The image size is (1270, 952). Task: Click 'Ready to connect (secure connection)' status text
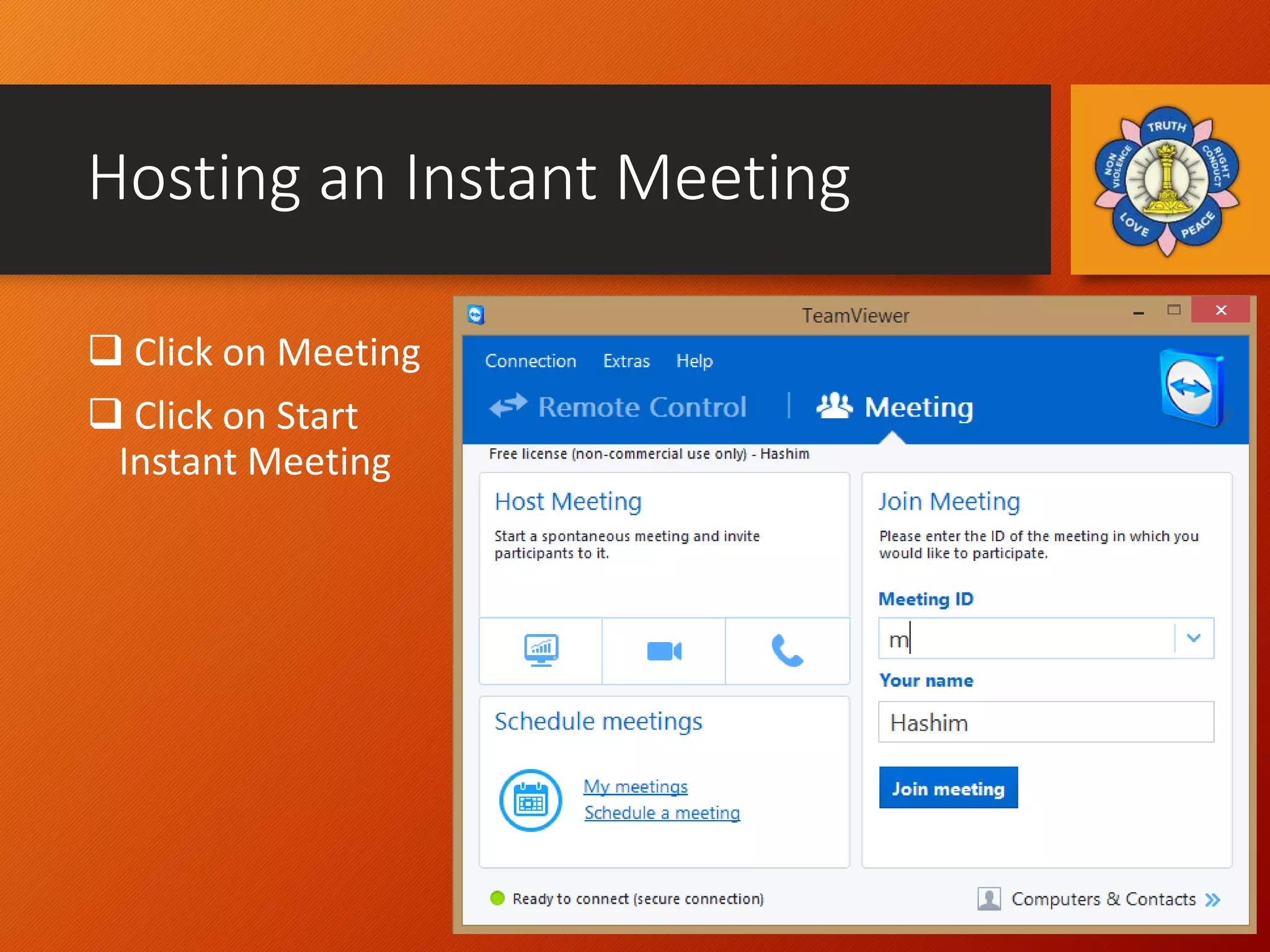click(638, 899)
